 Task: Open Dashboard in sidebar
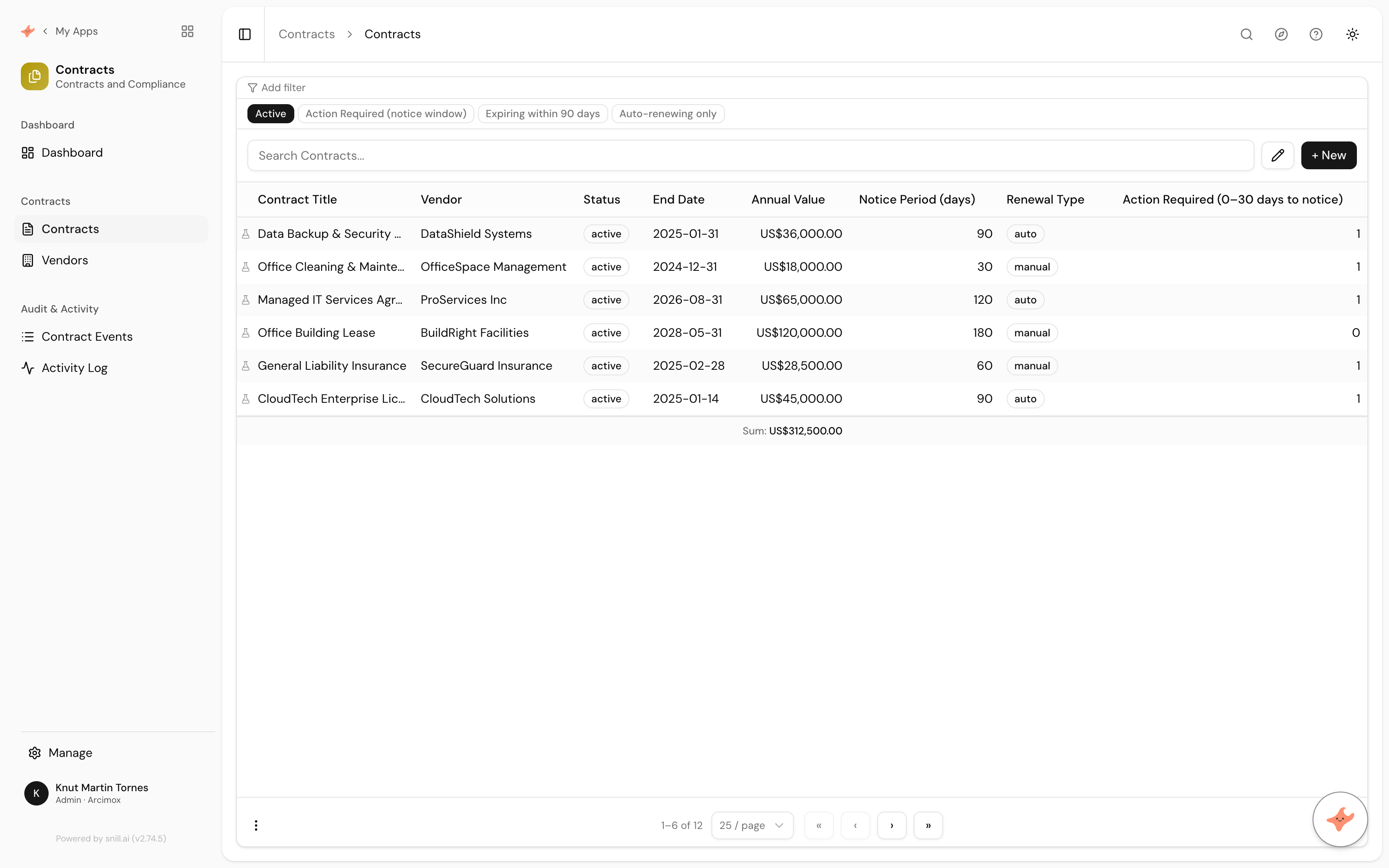[111, 153]
